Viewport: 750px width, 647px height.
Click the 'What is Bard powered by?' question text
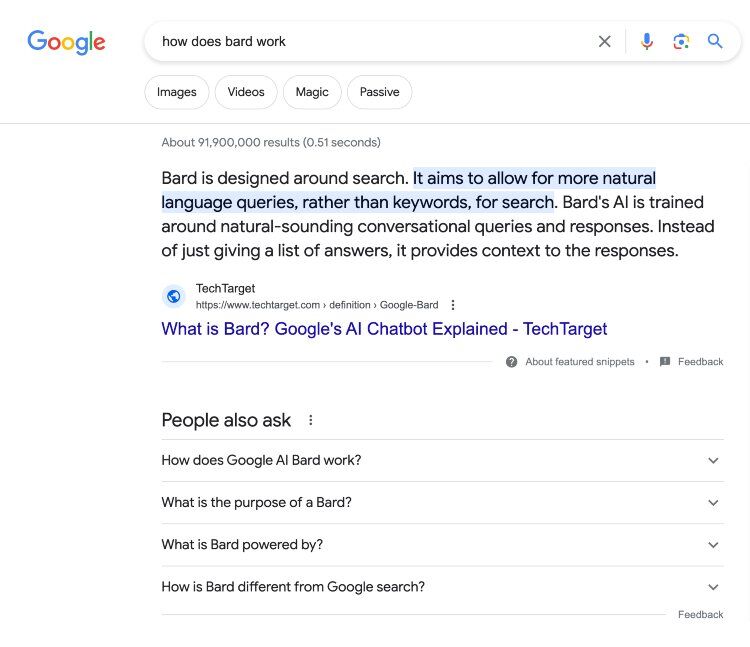(x=242, y=544)
